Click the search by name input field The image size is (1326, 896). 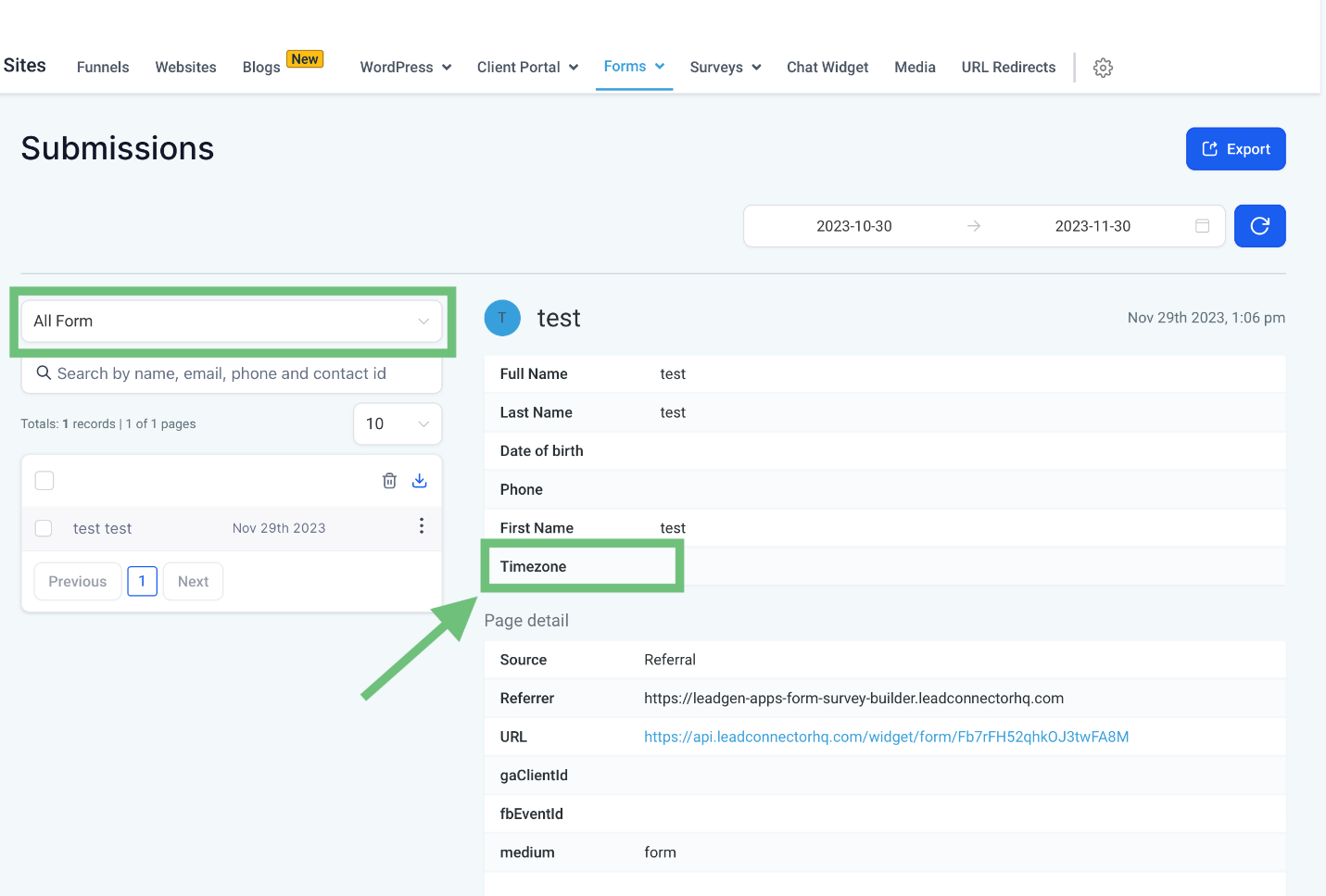pos(232,374)
